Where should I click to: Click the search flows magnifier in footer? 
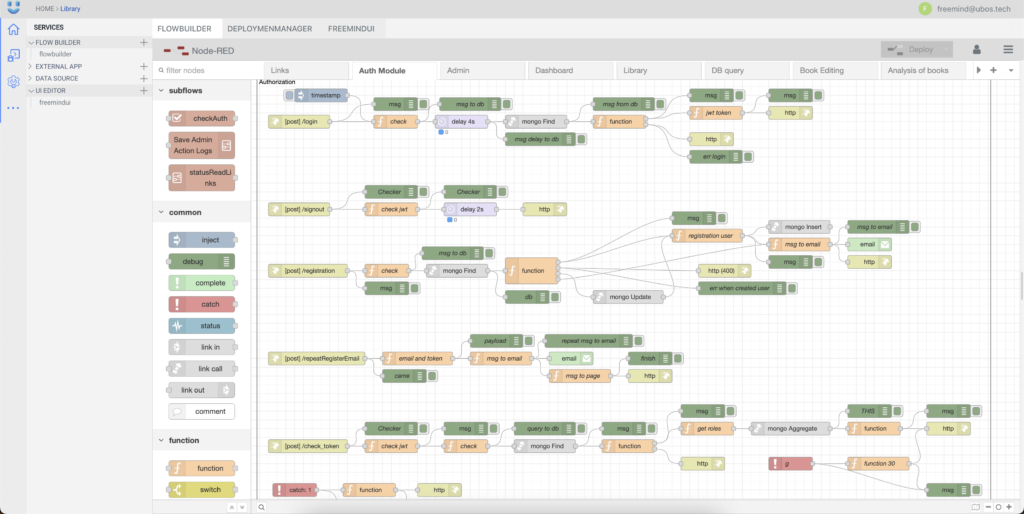pyautogui.click(x=261, y=507)
